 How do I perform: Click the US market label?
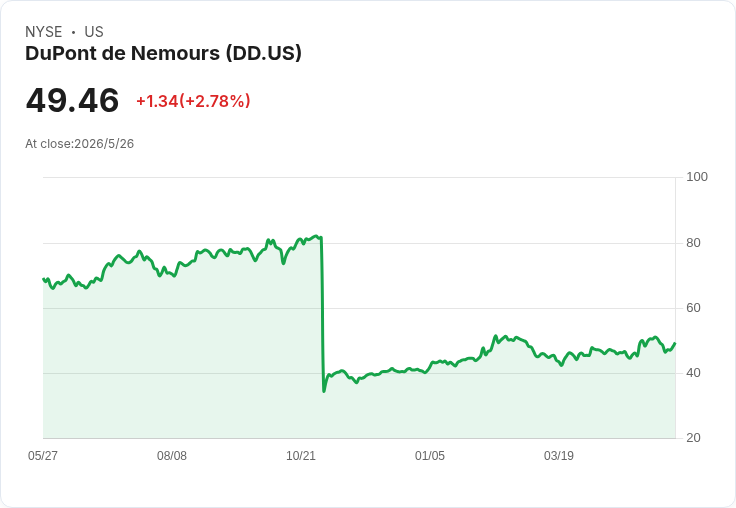click(94, 32)
